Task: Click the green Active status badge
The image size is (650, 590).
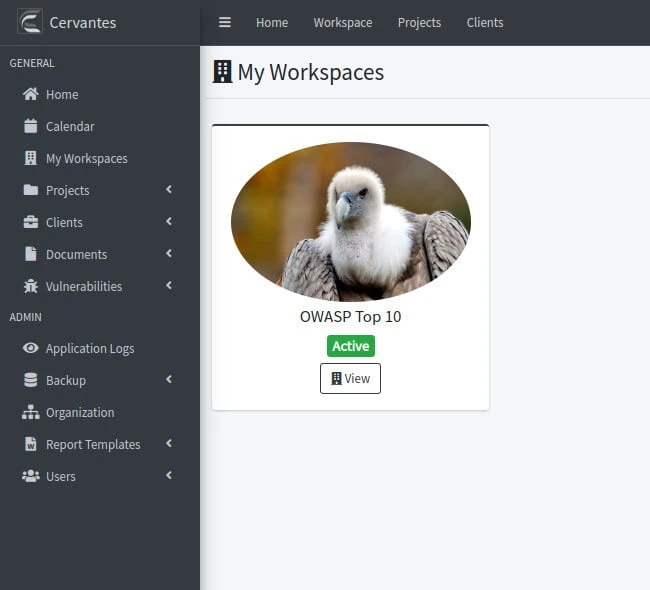Action: pos(350,346)
